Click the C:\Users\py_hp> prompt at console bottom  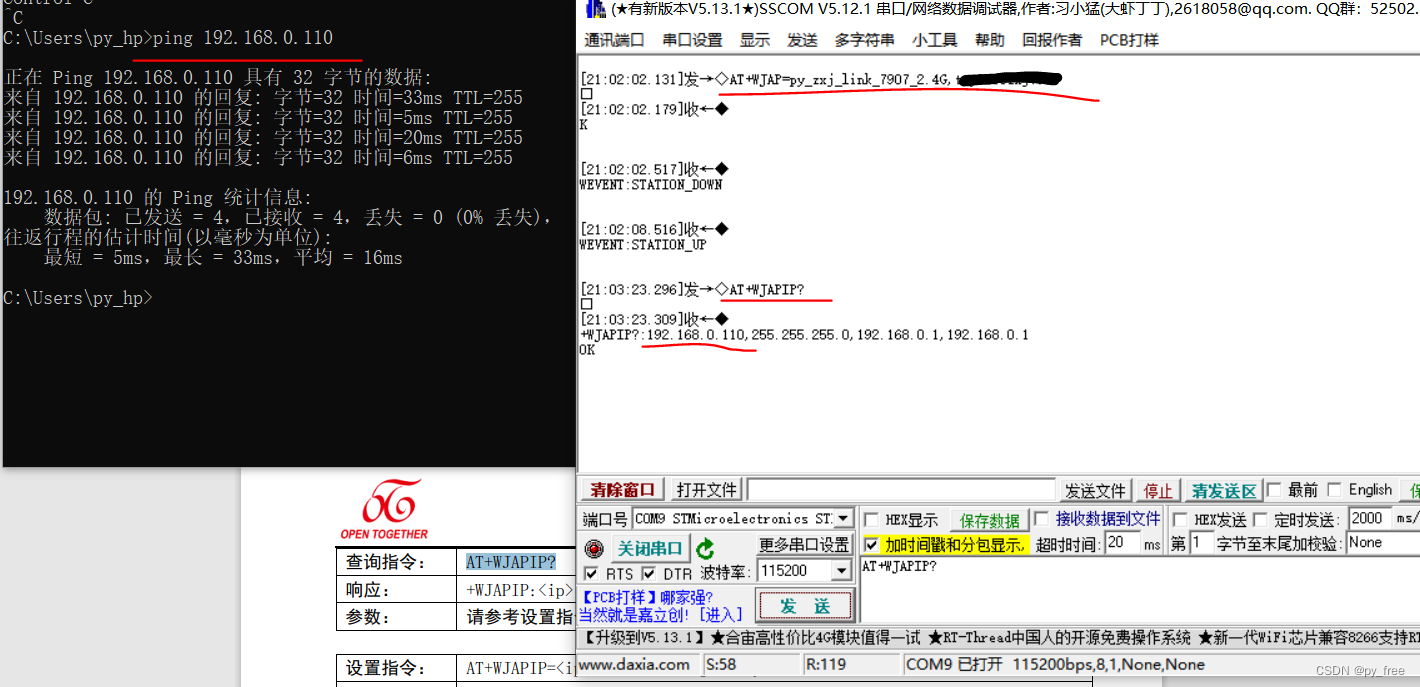(78, 297)
